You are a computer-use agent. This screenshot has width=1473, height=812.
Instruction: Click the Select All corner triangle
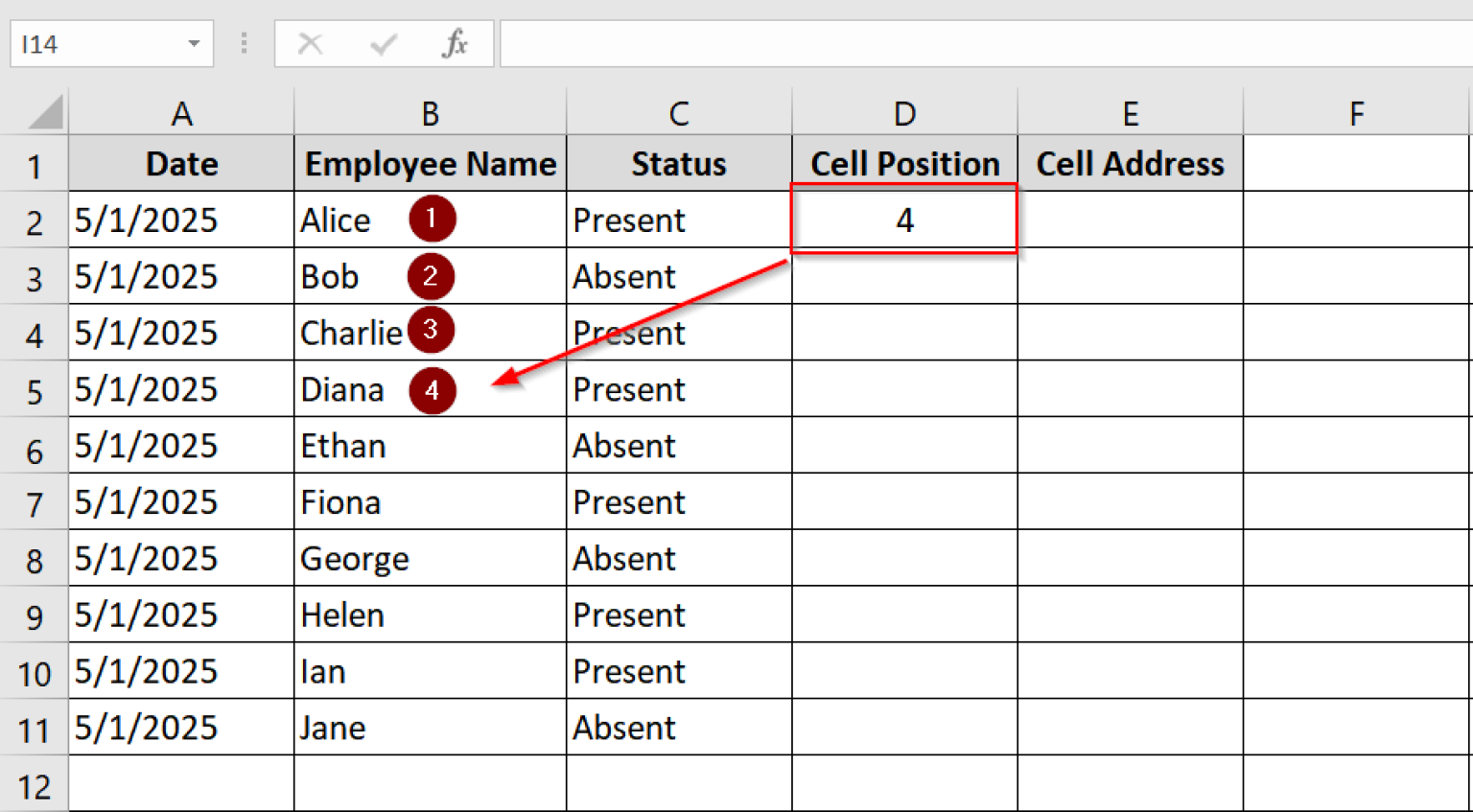(45, 112)
